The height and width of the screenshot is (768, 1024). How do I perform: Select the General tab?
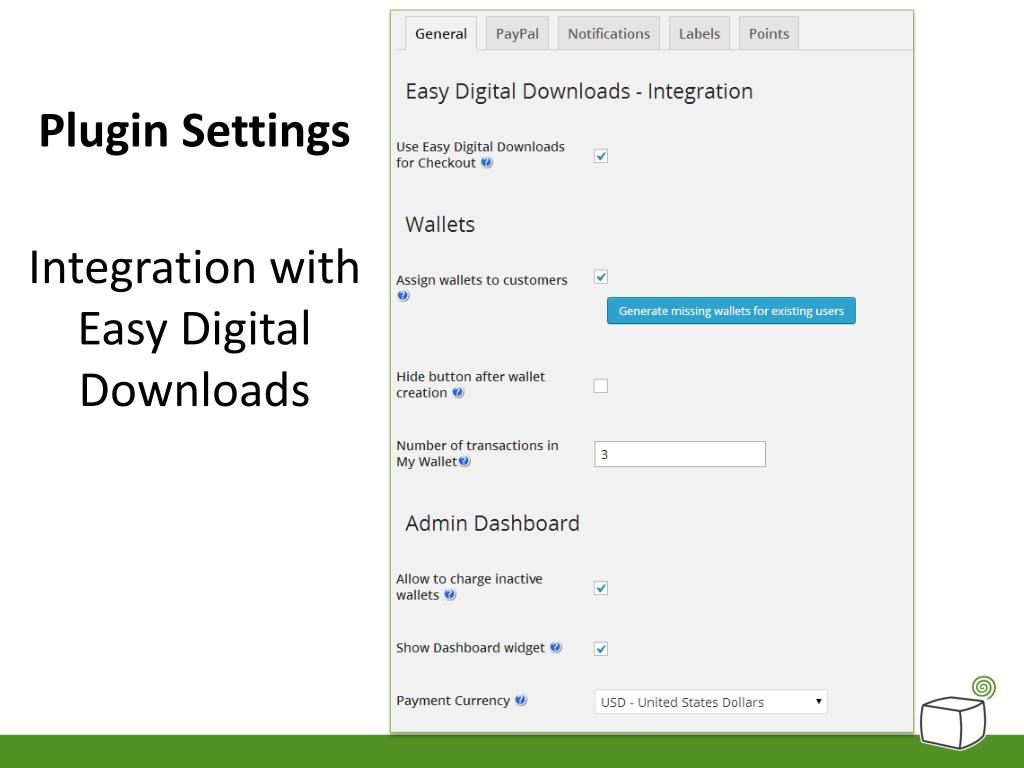(x=441, y=33)
